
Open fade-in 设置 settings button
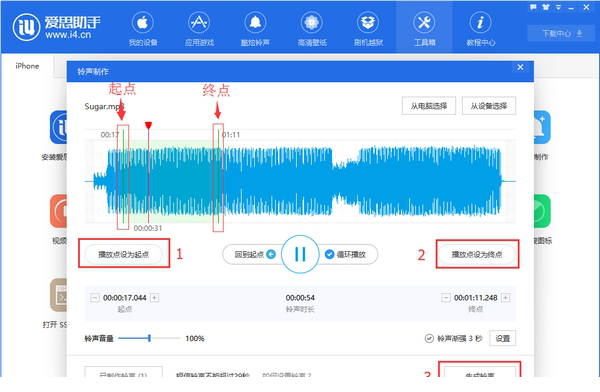pyautogui.click(x=502, y=338)
